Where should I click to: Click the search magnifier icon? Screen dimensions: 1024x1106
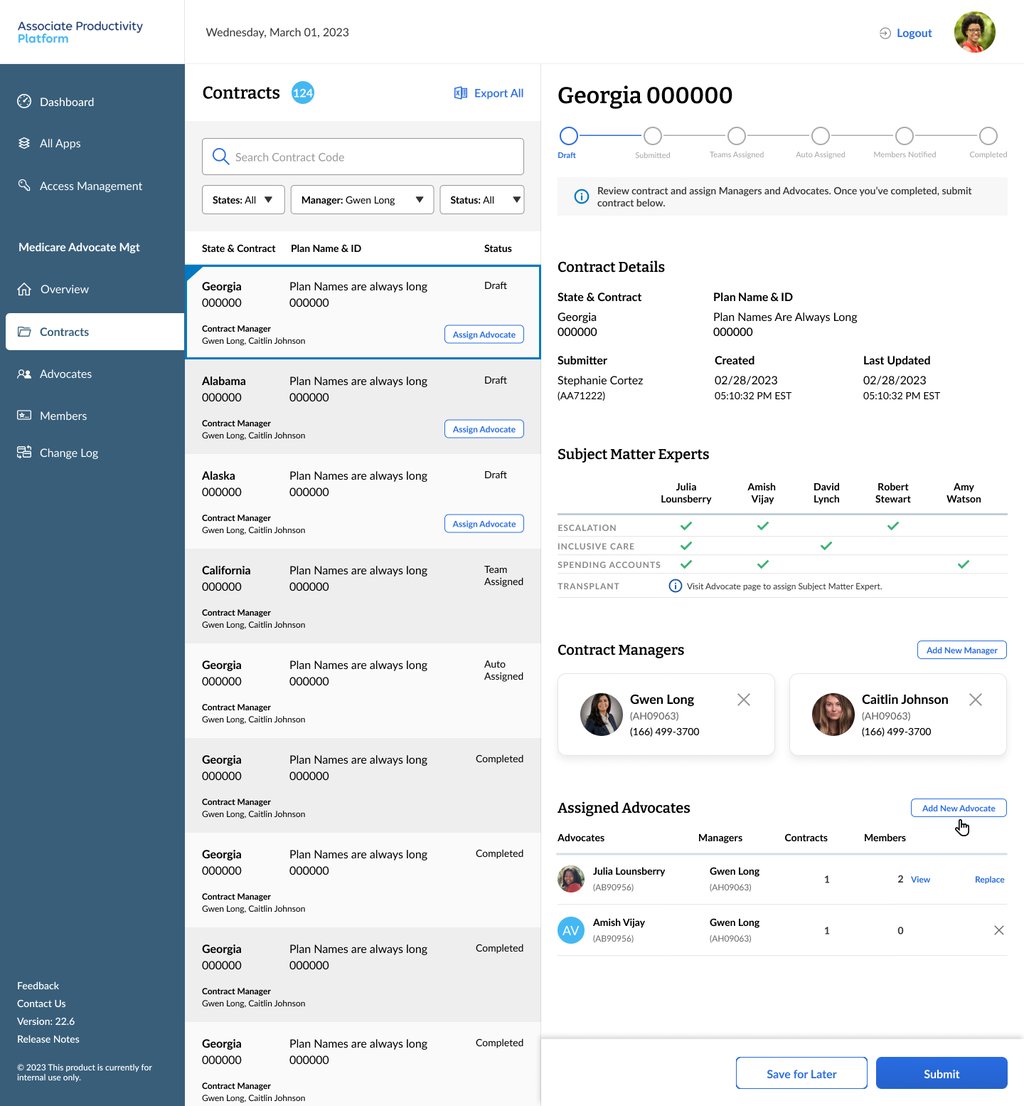(221, 157)
